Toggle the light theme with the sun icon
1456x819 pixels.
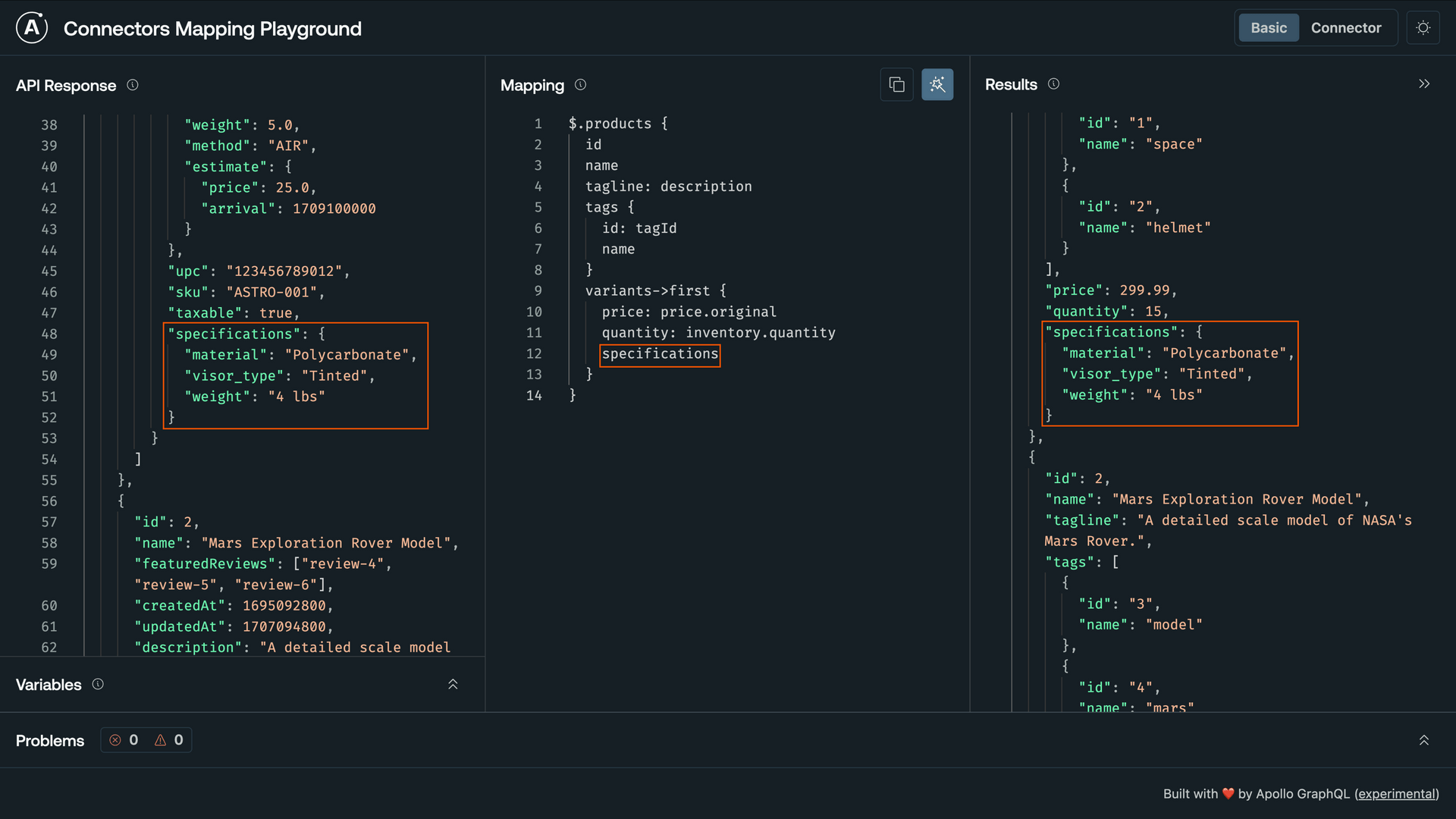click(1423, 27)
